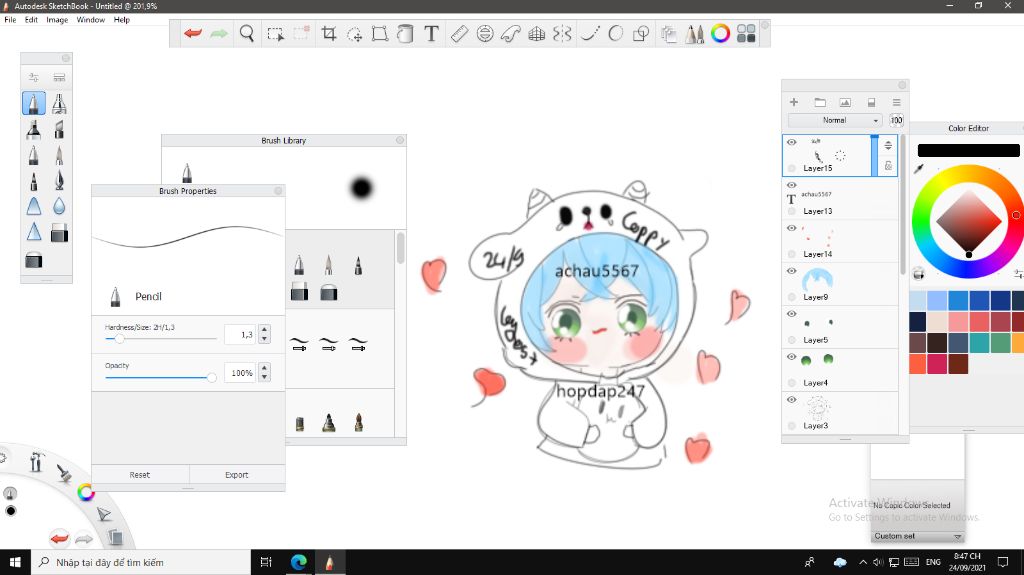
Task: Click the Reset button in Brush Properties
Action: [x=140, y=475]
